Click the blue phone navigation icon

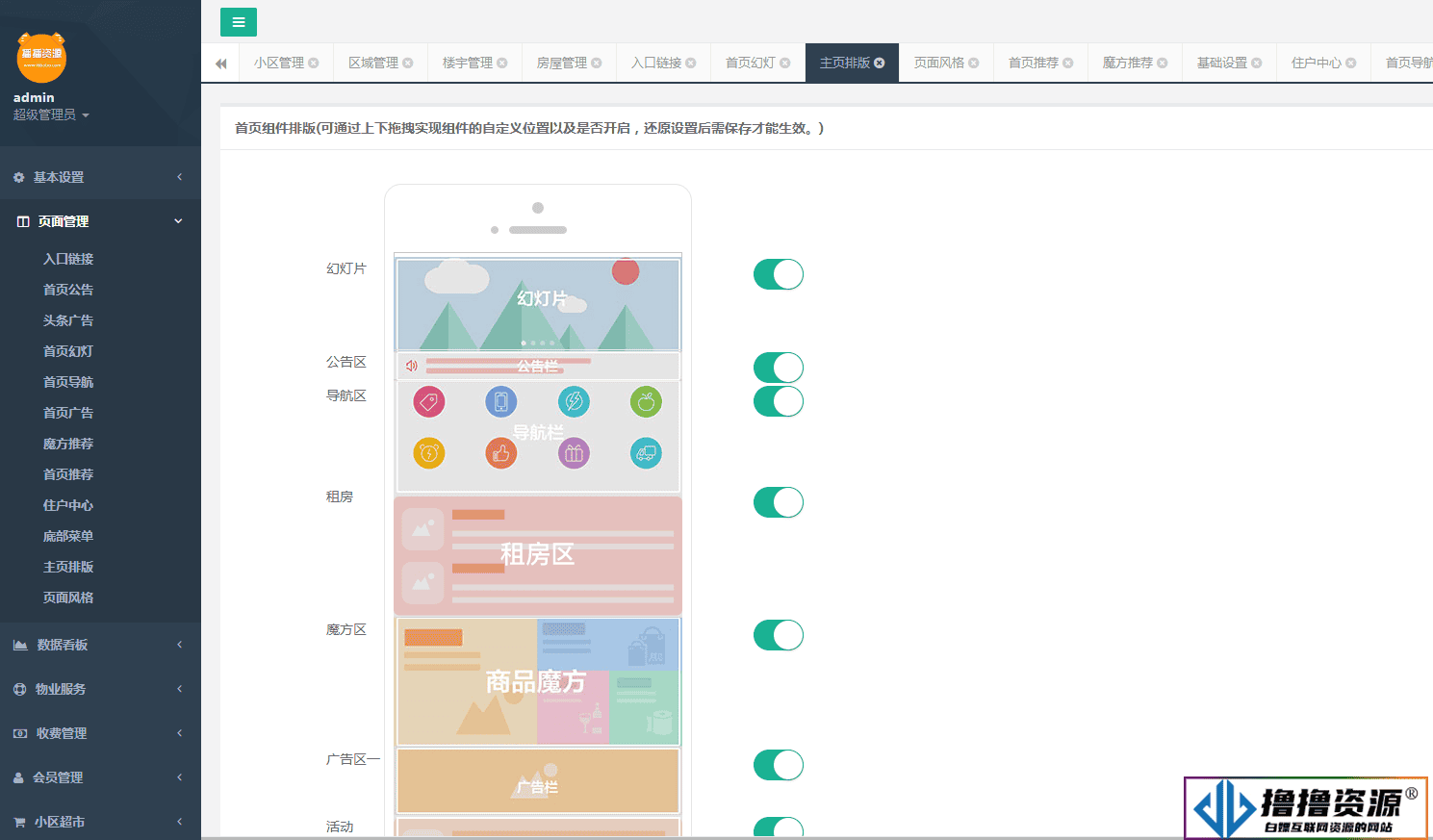(501, 401)
